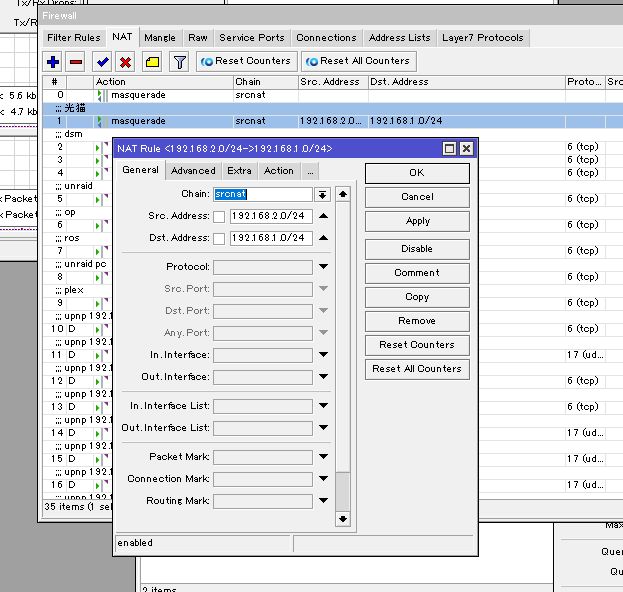623x592 pixels.
Task: Expand the Protocol field arrow
Action: point(323,267)
